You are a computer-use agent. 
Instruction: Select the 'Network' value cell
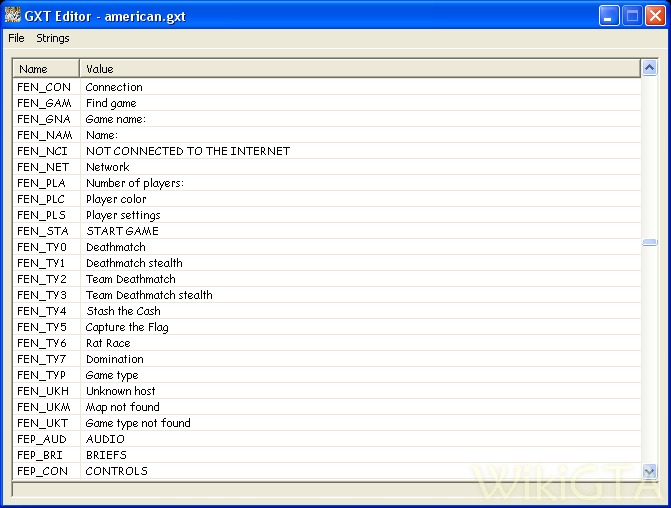[x=107, y=167]
